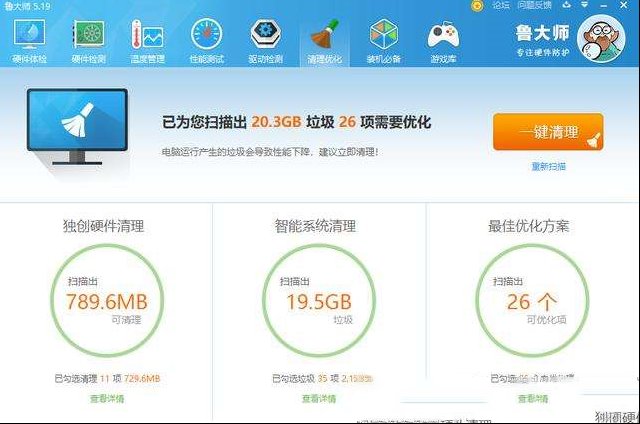The width and height of the screenshot is (640, 424).
Task: View details under 智能系统清理
Action: click(319, 399)
